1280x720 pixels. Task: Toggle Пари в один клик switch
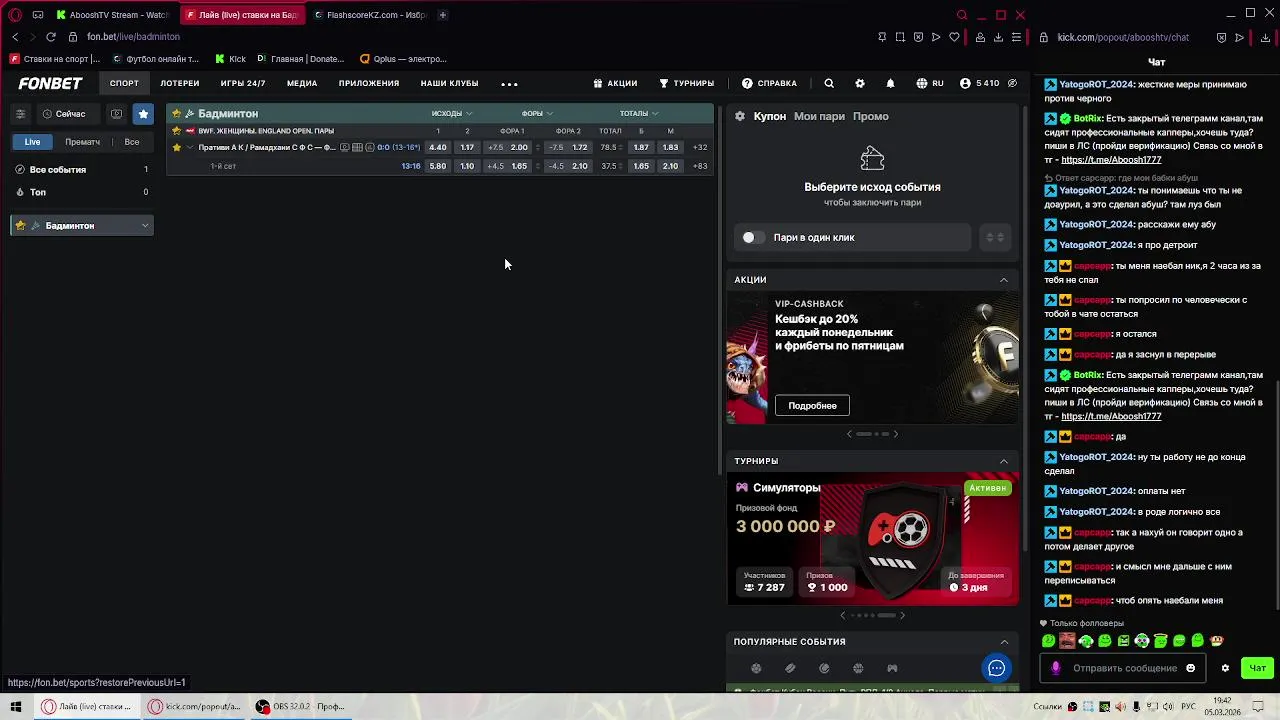[x=752, y=238]
